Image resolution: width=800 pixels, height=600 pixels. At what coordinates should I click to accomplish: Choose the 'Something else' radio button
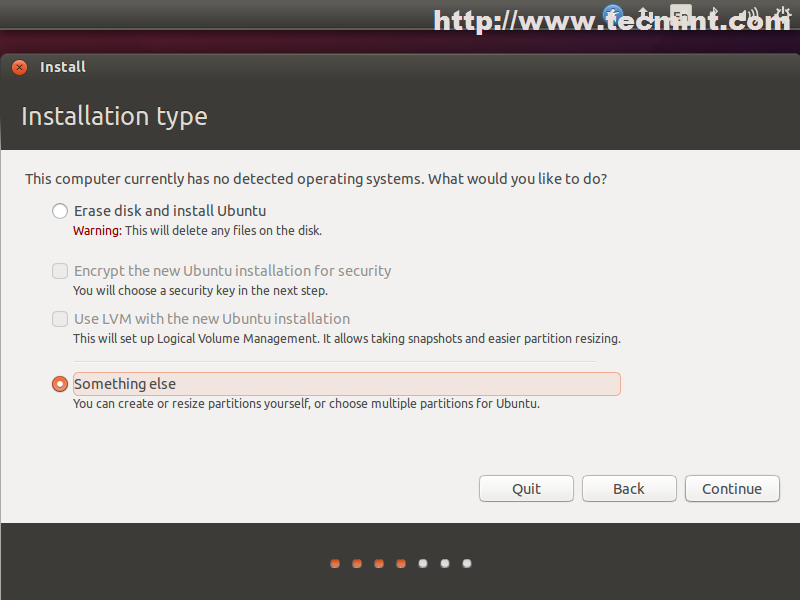tap(60, 384)
